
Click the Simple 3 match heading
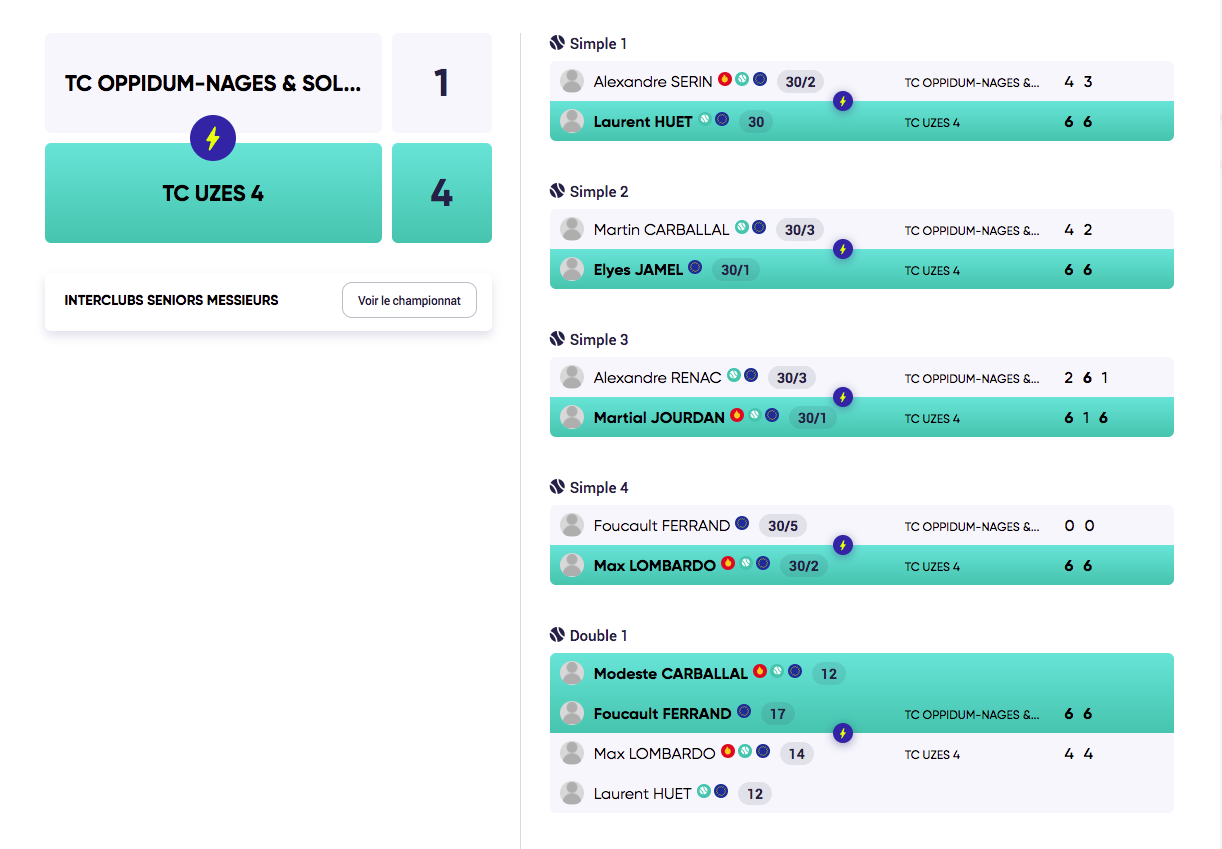599,340
